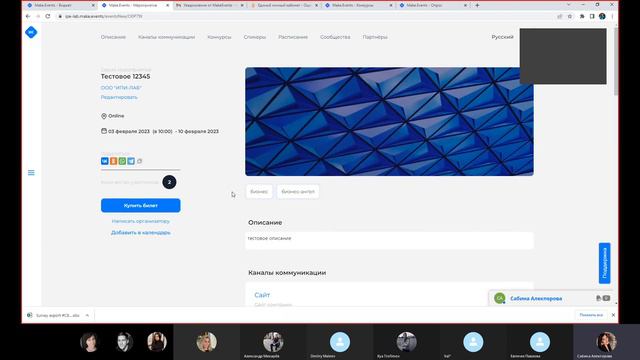Screen dimensions: 640x360
Task: Share event via WhatsApp green icon
Action: [122, 161]
